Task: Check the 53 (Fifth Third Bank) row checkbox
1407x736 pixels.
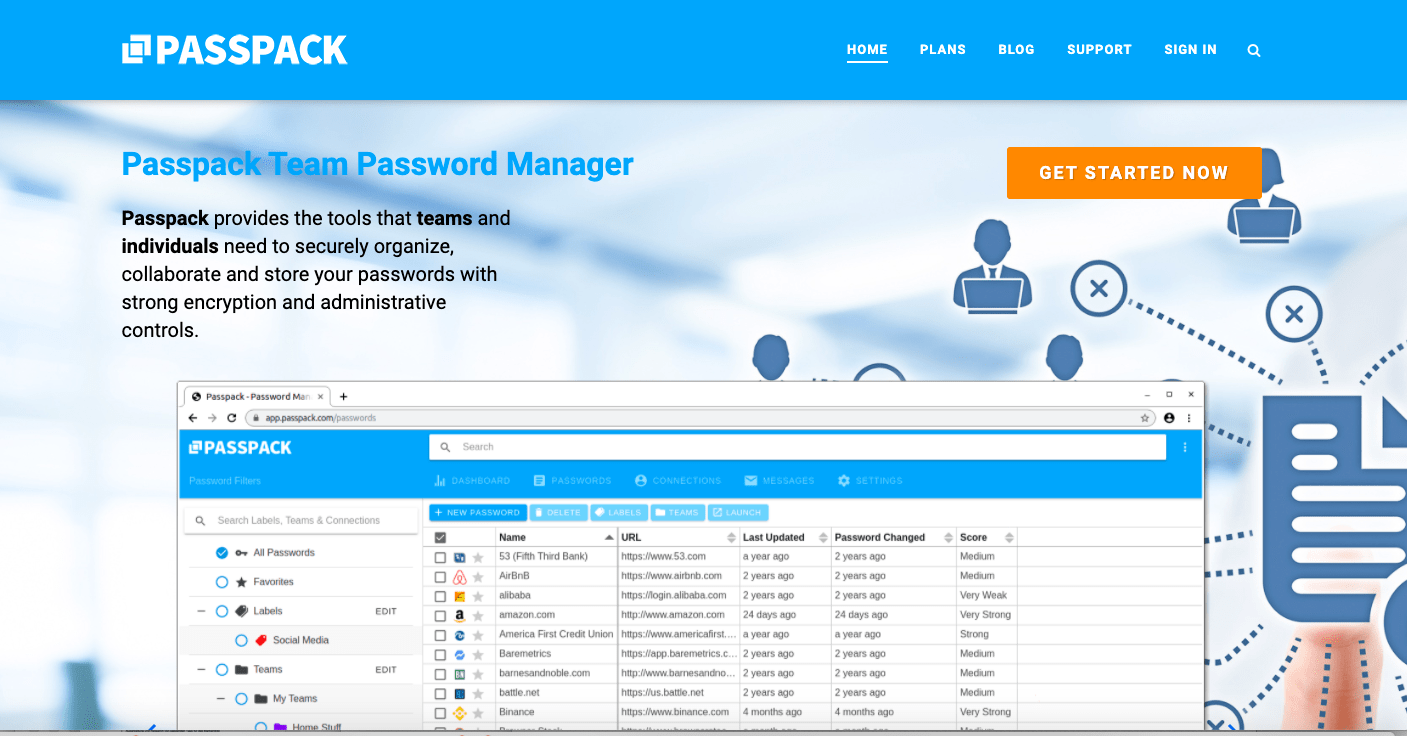Action: (440, 557)
